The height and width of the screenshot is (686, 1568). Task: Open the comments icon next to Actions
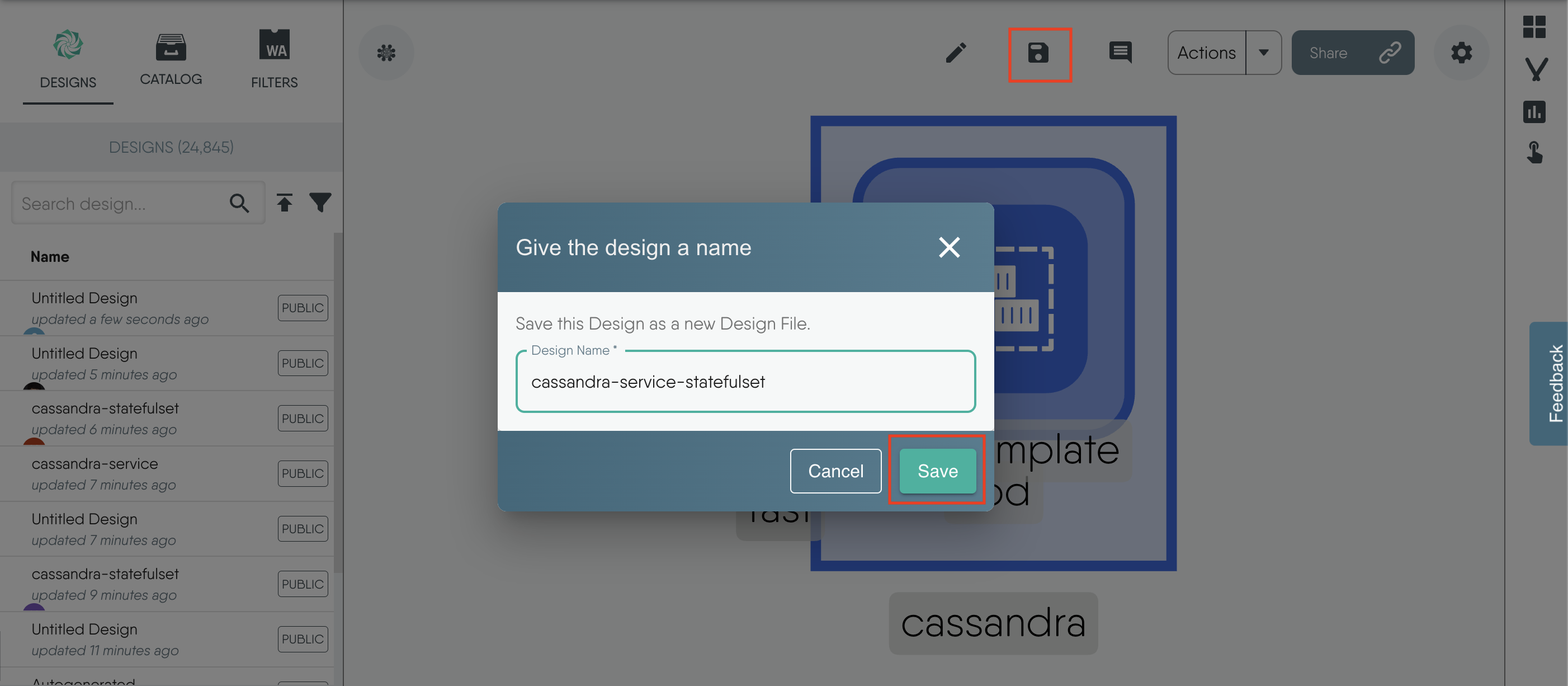[1121, 53]
